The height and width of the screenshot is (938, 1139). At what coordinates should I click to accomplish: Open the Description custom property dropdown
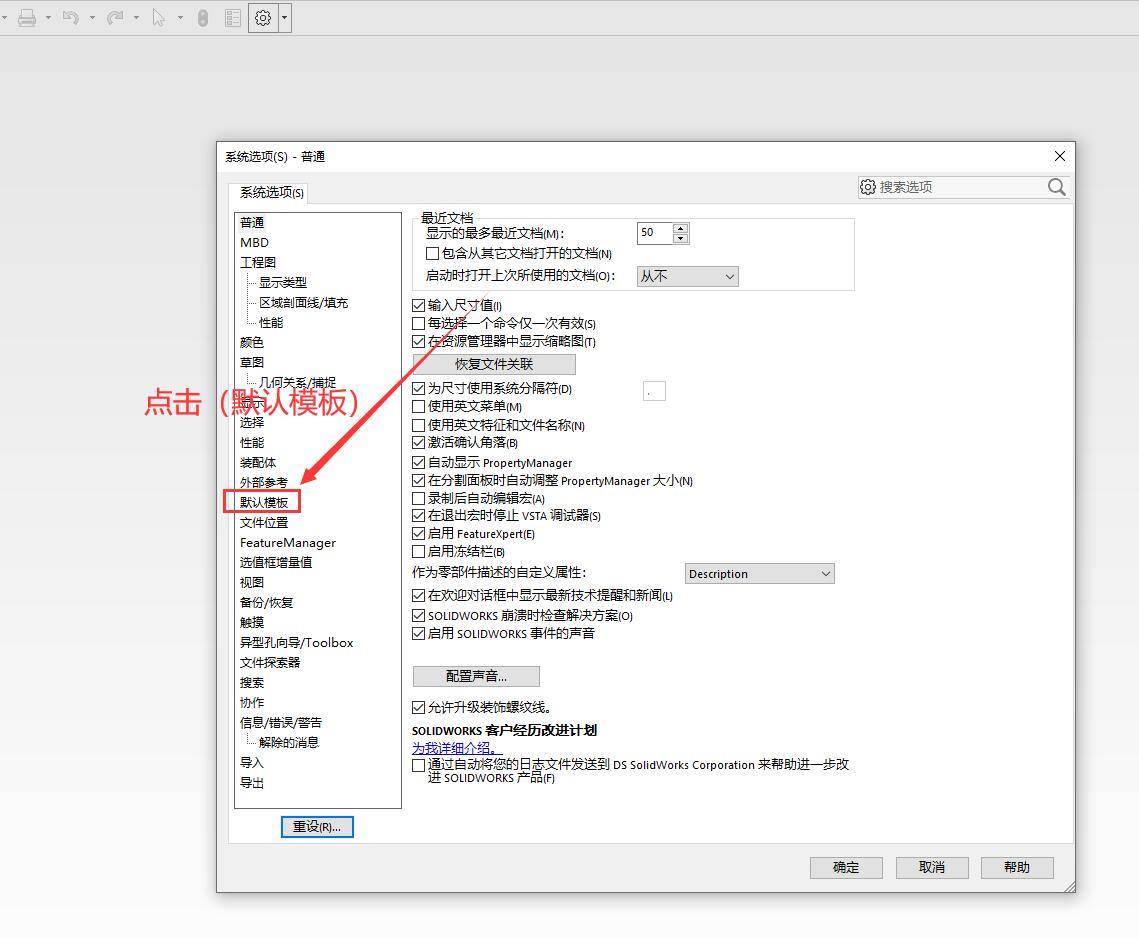click(760, 574)
